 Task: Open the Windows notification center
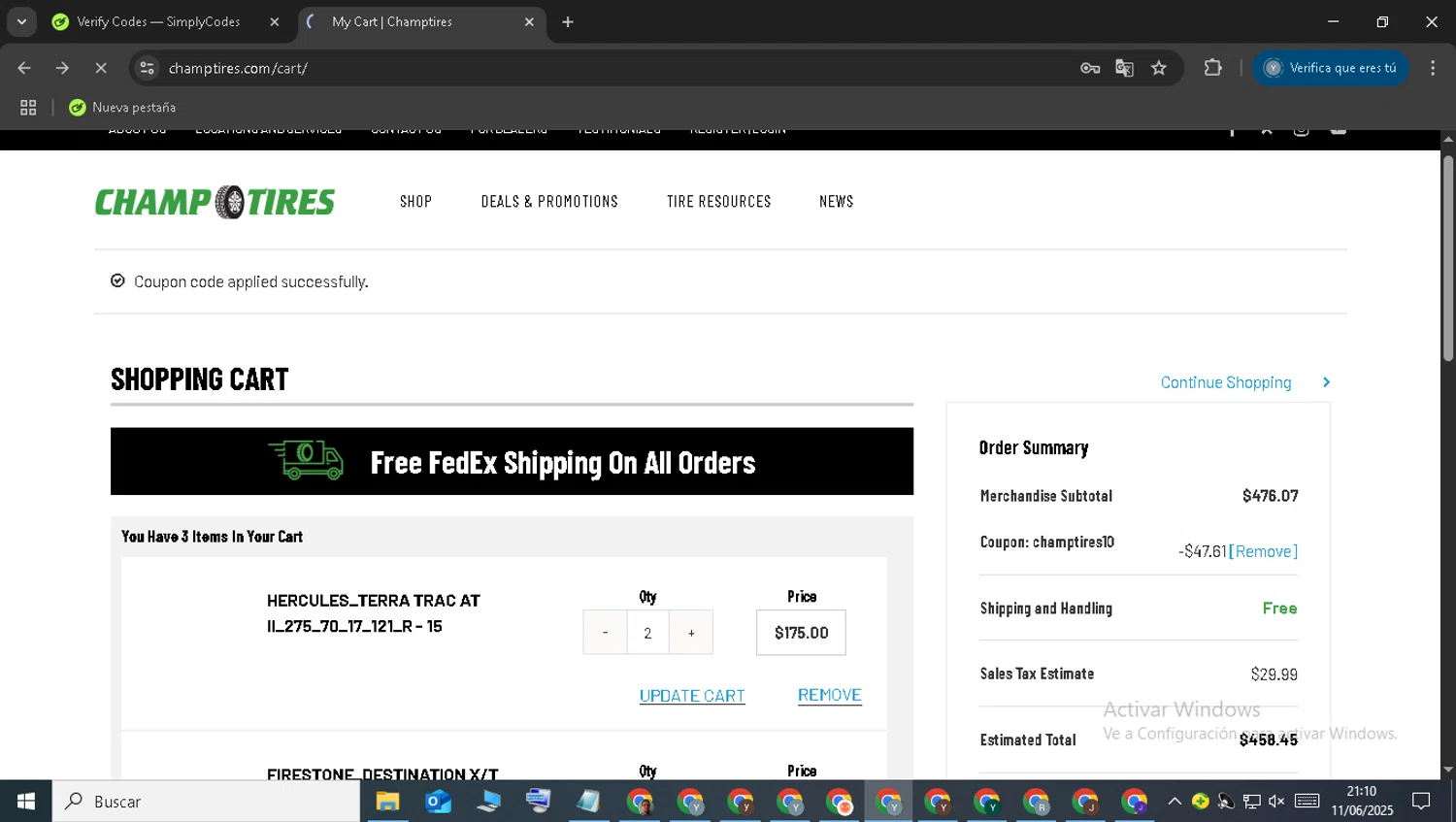click(x=1422, y=802)
